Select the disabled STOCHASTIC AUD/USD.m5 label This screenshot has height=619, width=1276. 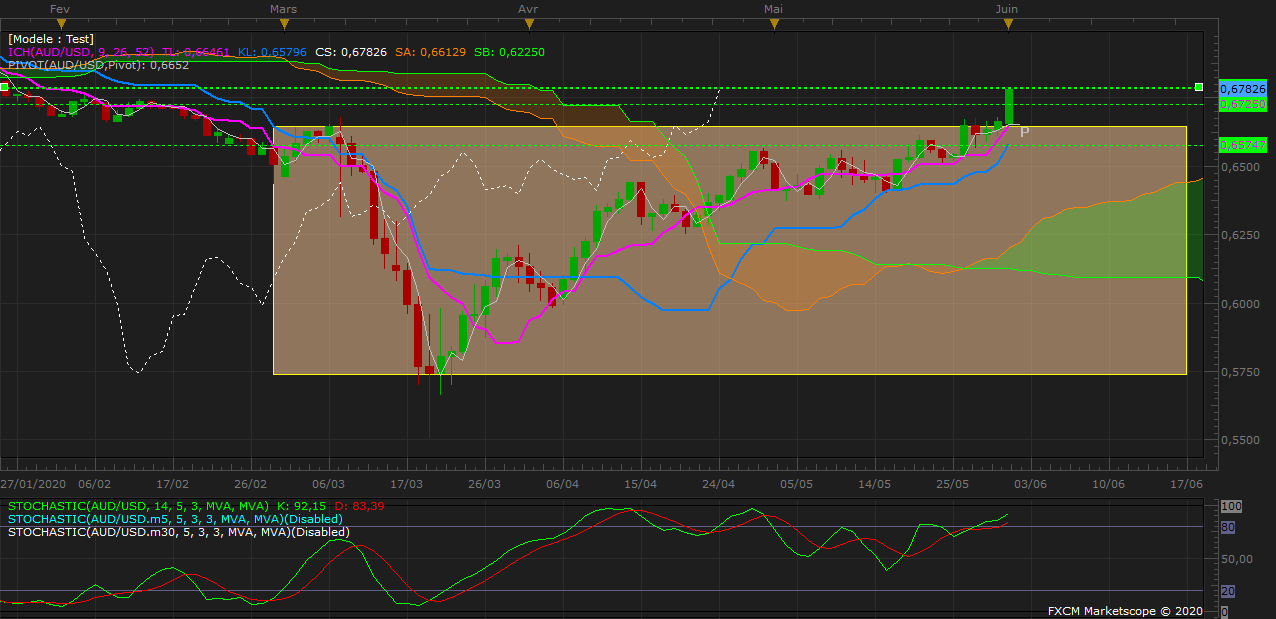[175, 519]
